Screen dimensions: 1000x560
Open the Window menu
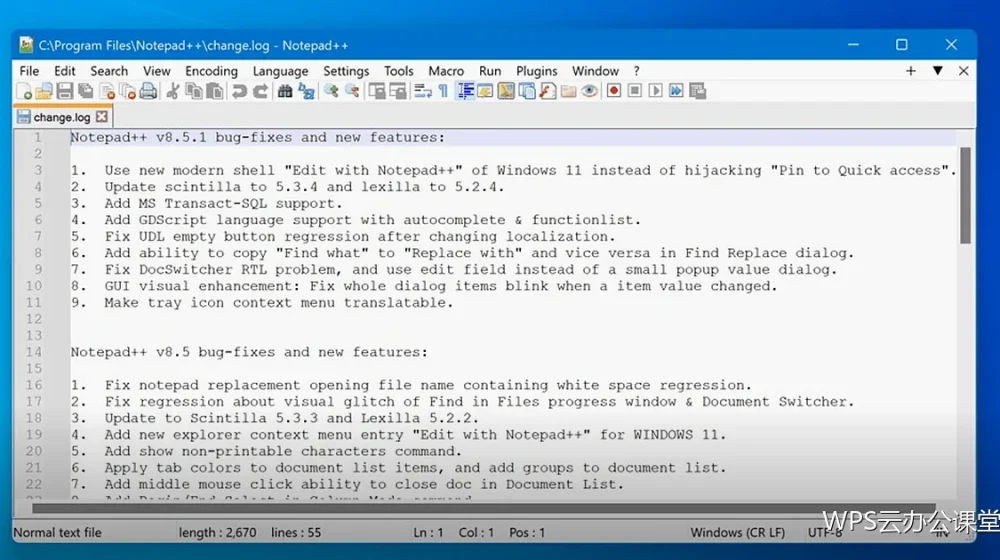(x=595, y=71)
